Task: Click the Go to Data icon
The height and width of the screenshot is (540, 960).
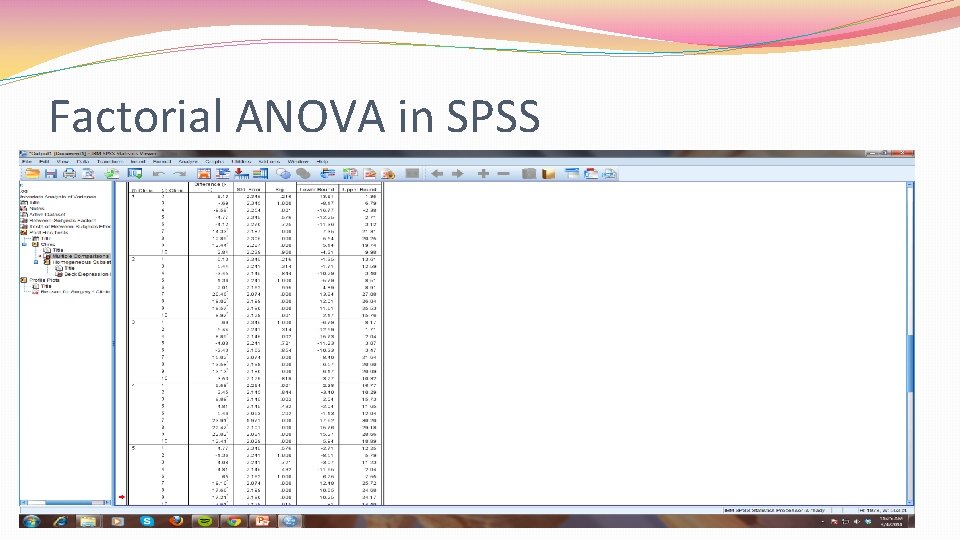Action: pyautogui.click(x=204, y=174)
